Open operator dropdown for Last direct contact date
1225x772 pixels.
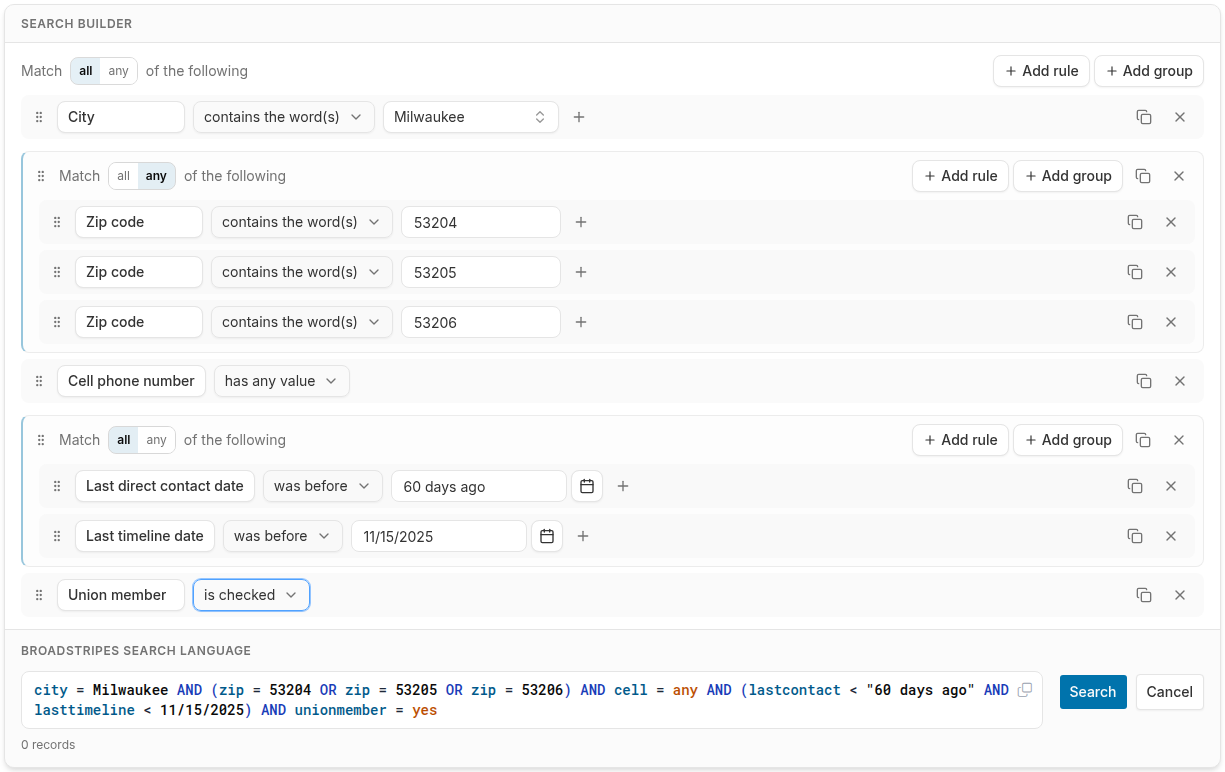pyautogui.click(x=323, y=486)
